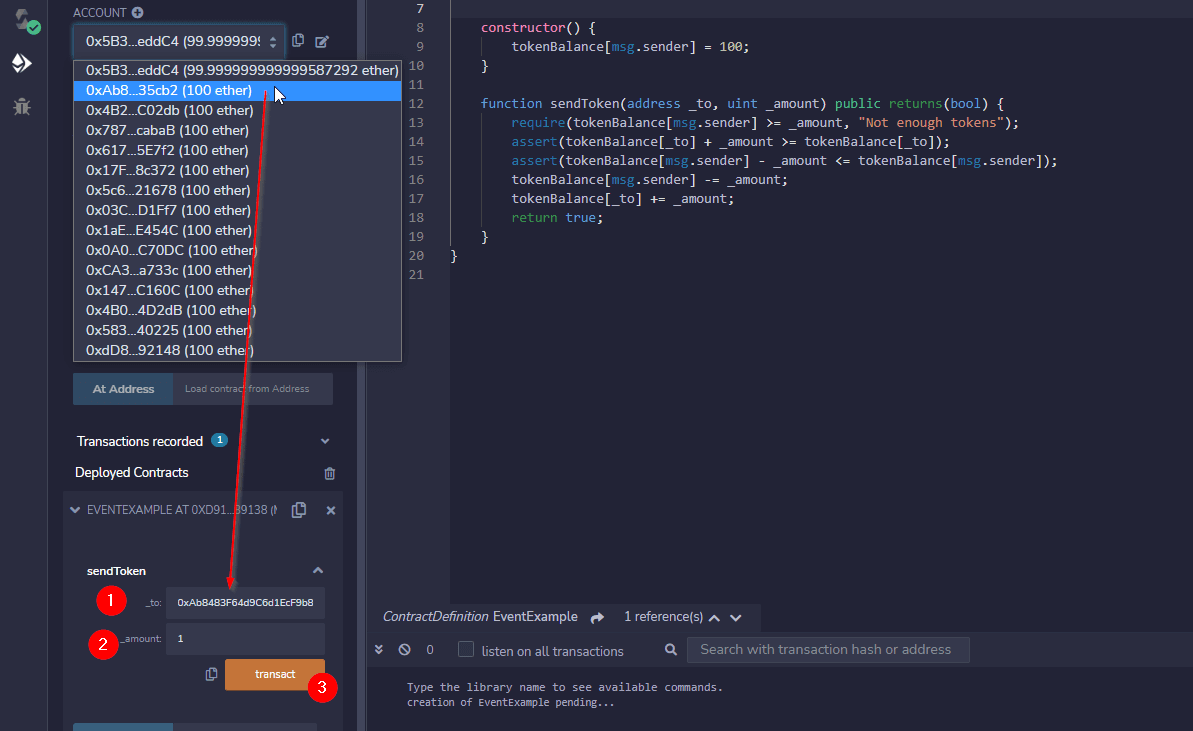Click line number 12 in the editor gutter
The width and height of the screenshot is (1193, 731).
(416, 103)
